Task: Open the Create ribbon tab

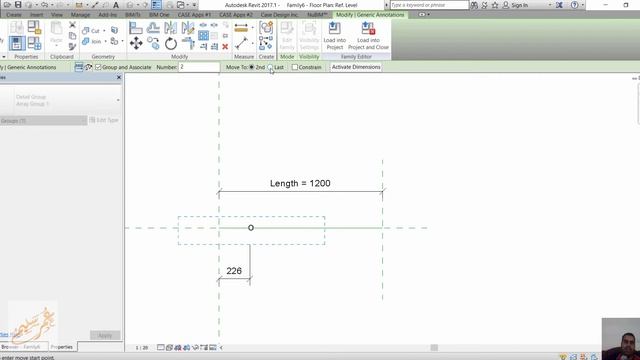Action: click(x=13, y=14)
